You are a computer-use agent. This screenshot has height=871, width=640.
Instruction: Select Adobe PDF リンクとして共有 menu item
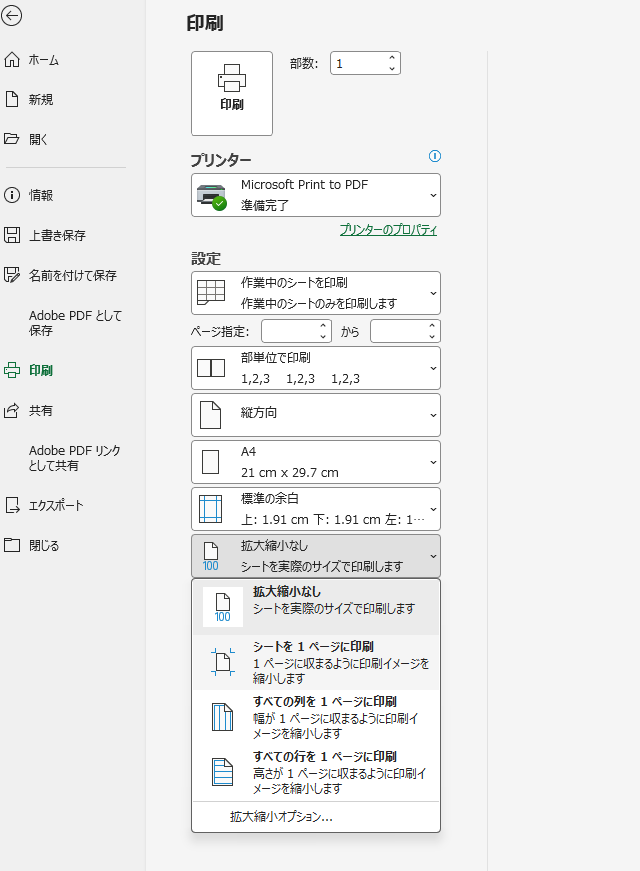74,458
